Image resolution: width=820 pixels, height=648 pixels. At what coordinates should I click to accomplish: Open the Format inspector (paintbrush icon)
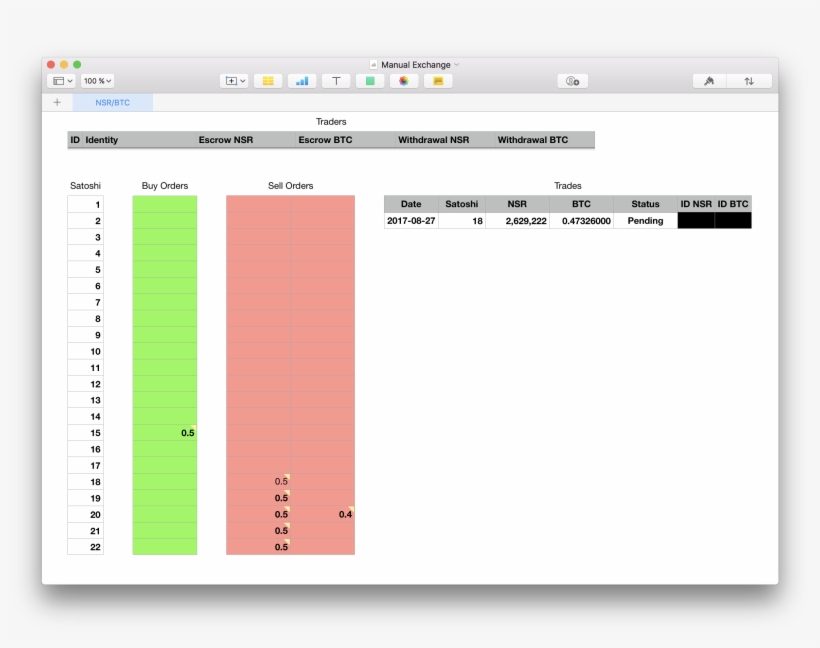709,81
